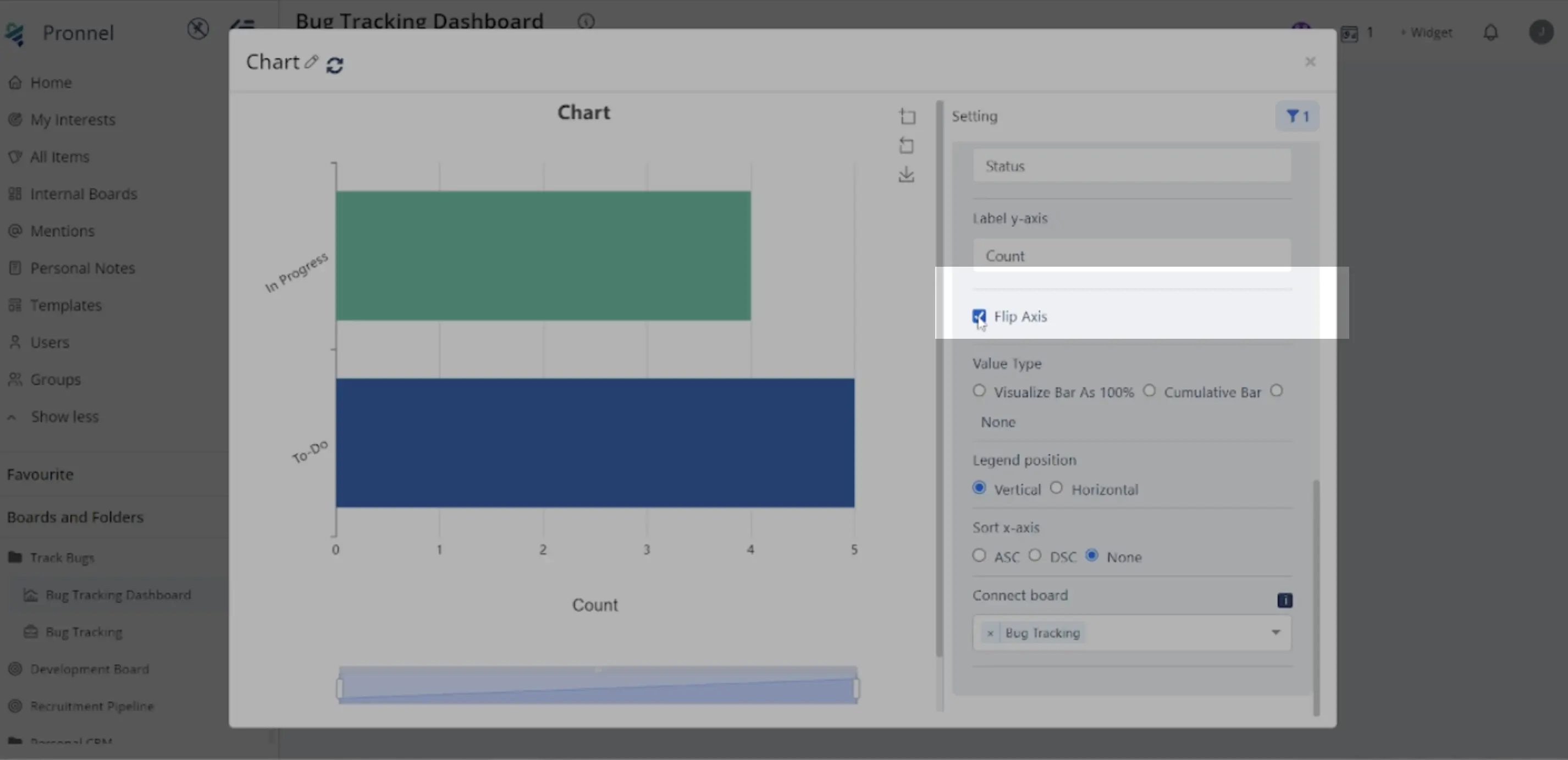Click the + Widget button
Viewport: 1568px width, 760px height.
click(1426, 32)
